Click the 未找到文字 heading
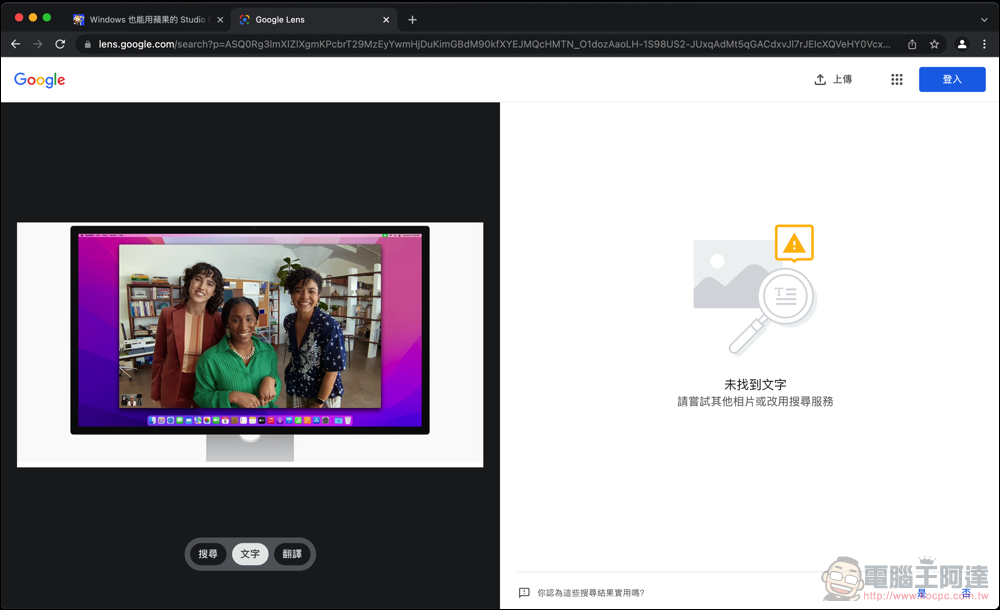The width and height of the screenshot is (1000, 610). click(x=755, y=385)
